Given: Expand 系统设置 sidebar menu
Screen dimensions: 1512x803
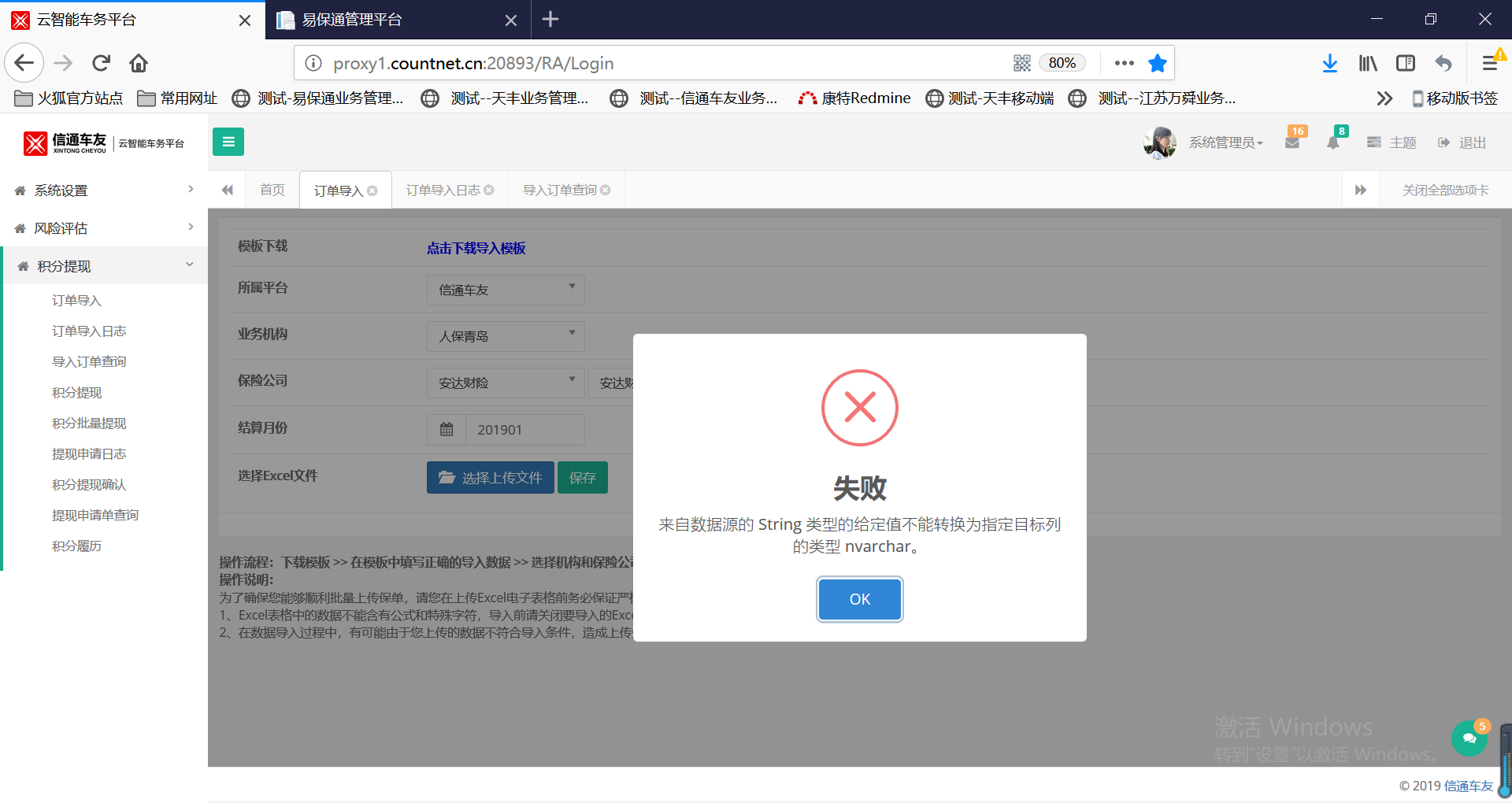Looking at the screenshot, I should [104, 191].
